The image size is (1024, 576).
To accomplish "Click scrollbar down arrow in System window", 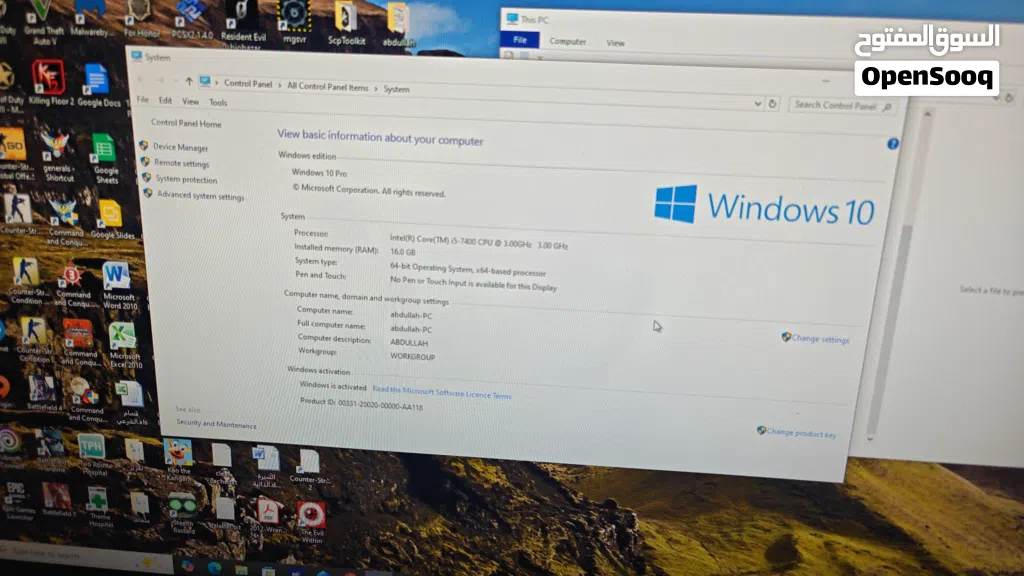I will click(x=869, y=439).
